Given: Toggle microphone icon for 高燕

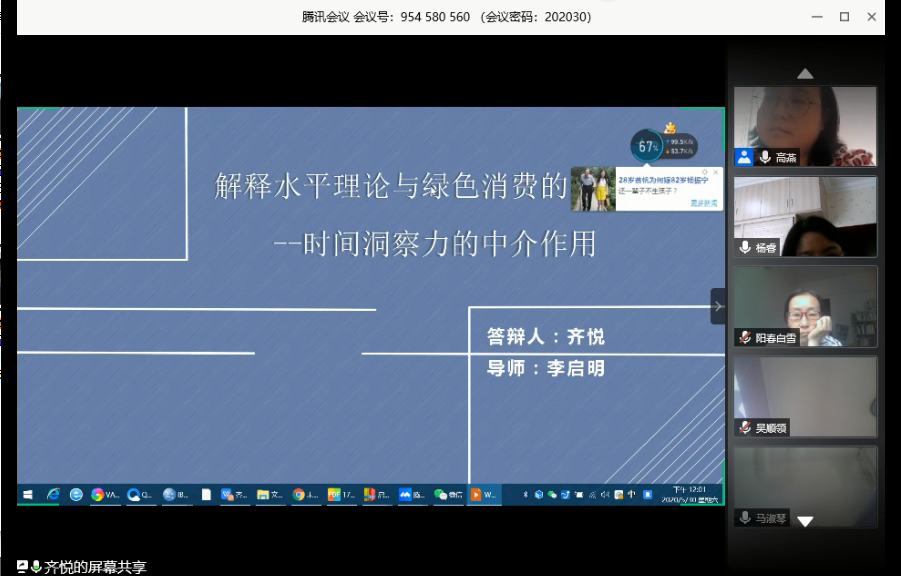Looking at the screenshot, I should coord(765,157).
